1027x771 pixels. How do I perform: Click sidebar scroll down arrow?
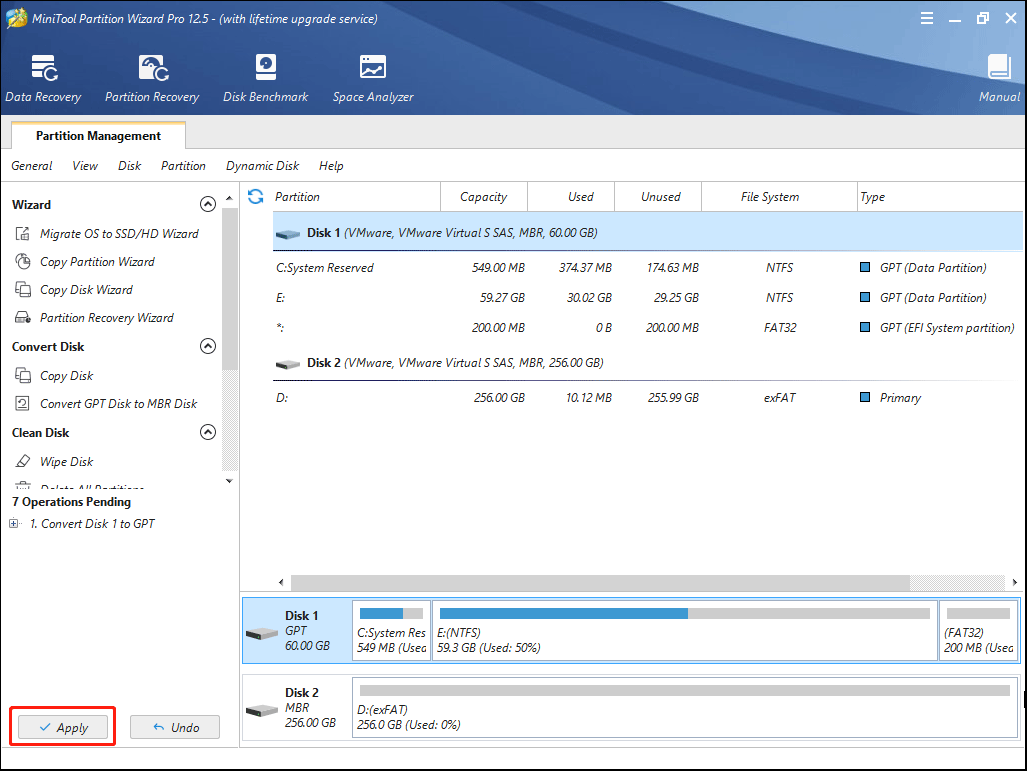click(x=229, y=481)
